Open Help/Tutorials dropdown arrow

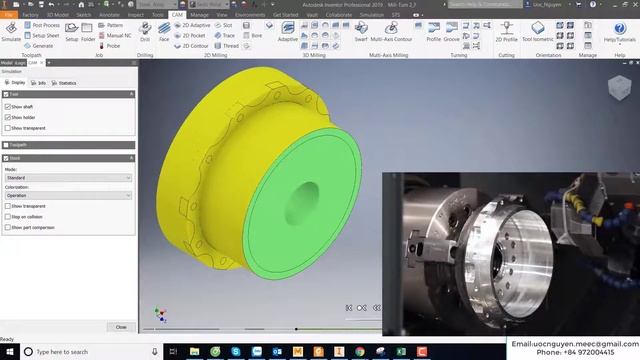point(620,44)
